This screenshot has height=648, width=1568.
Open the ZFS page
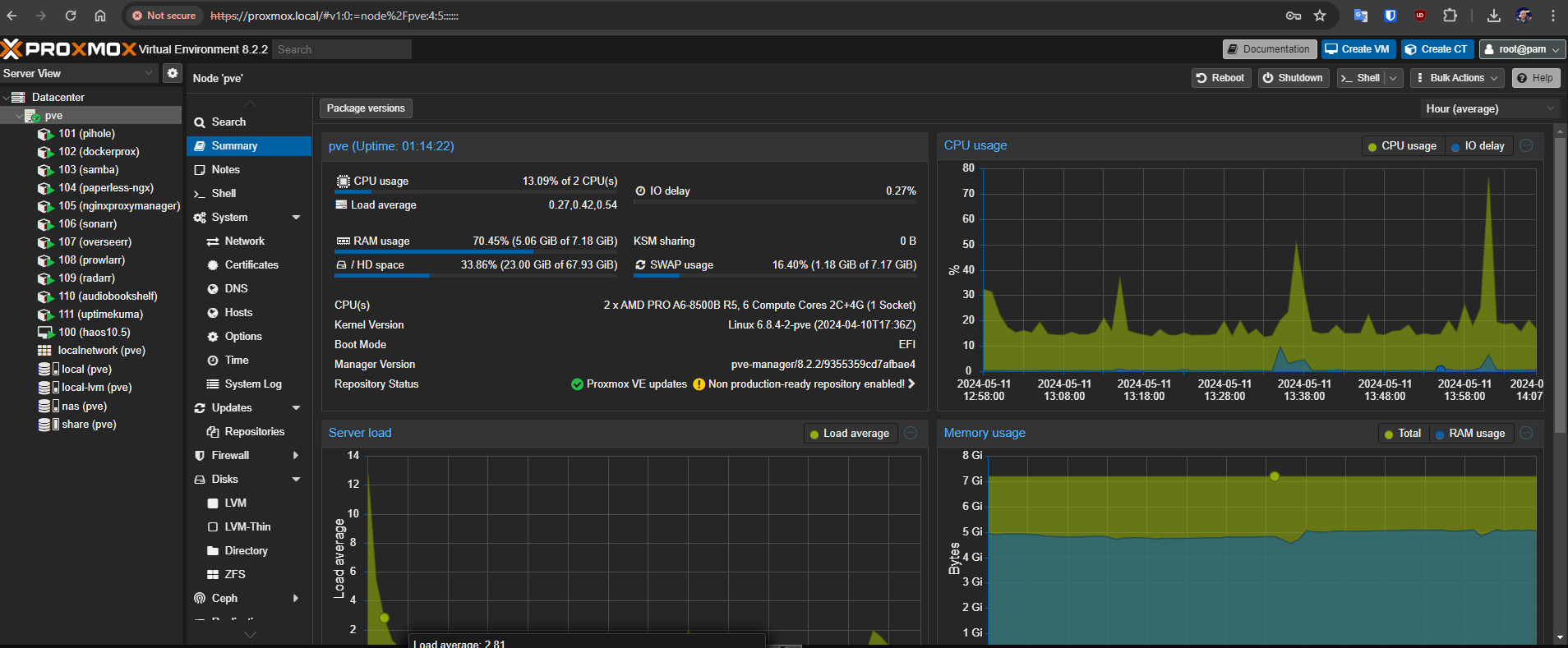(249, 574)
